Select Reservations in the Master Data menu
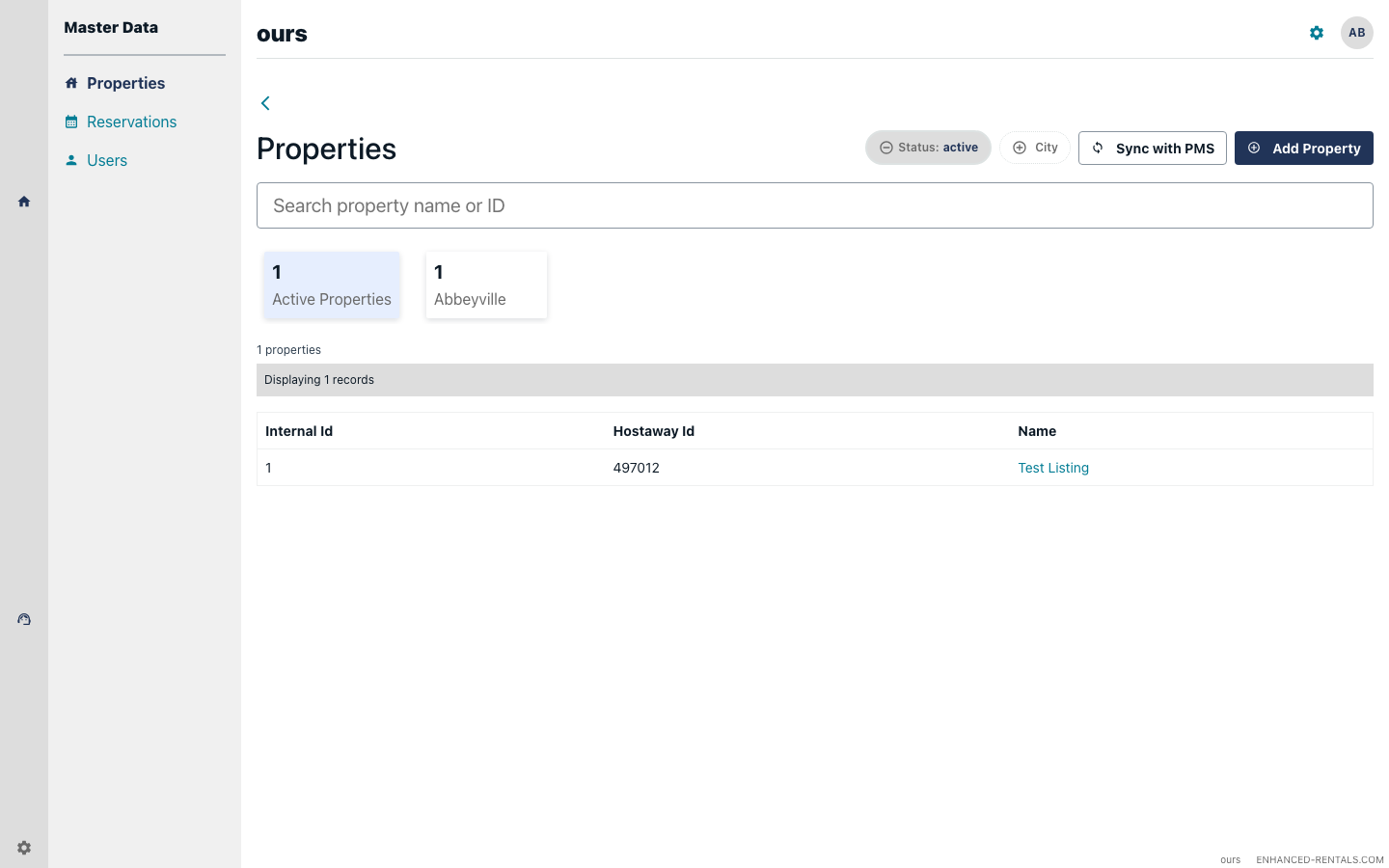1389x868 pixels. tap(131, 122)
